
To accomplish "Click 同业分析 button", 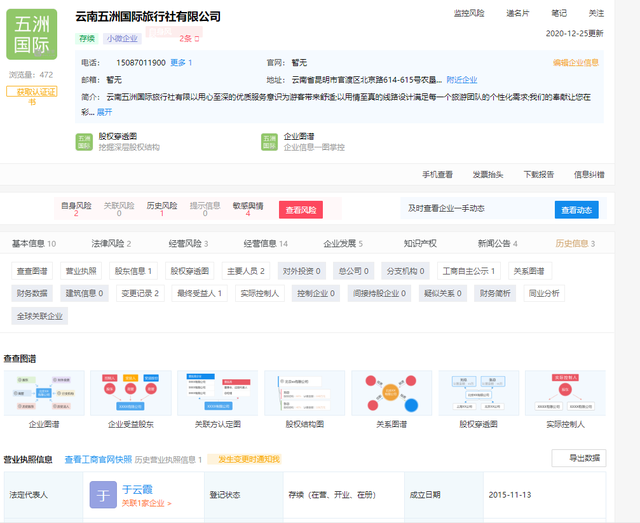I will point(544,293).
